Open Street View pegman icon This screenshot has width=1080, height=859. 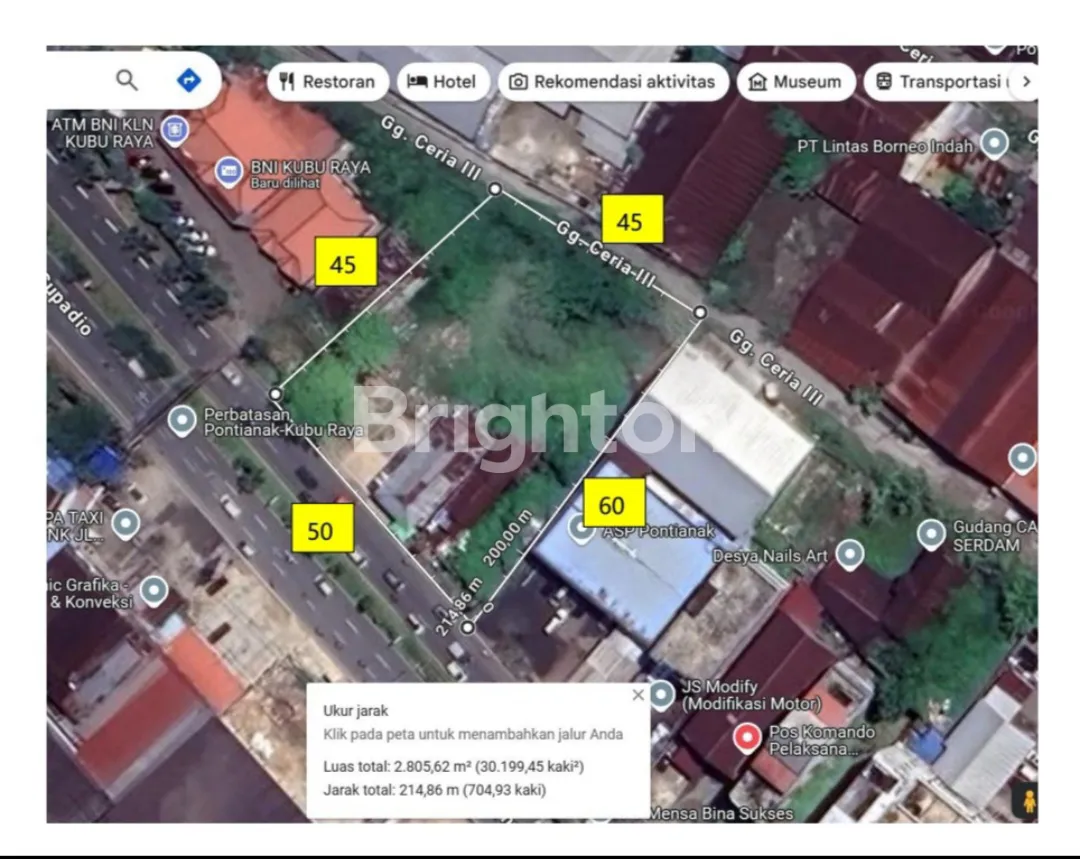1025,800
